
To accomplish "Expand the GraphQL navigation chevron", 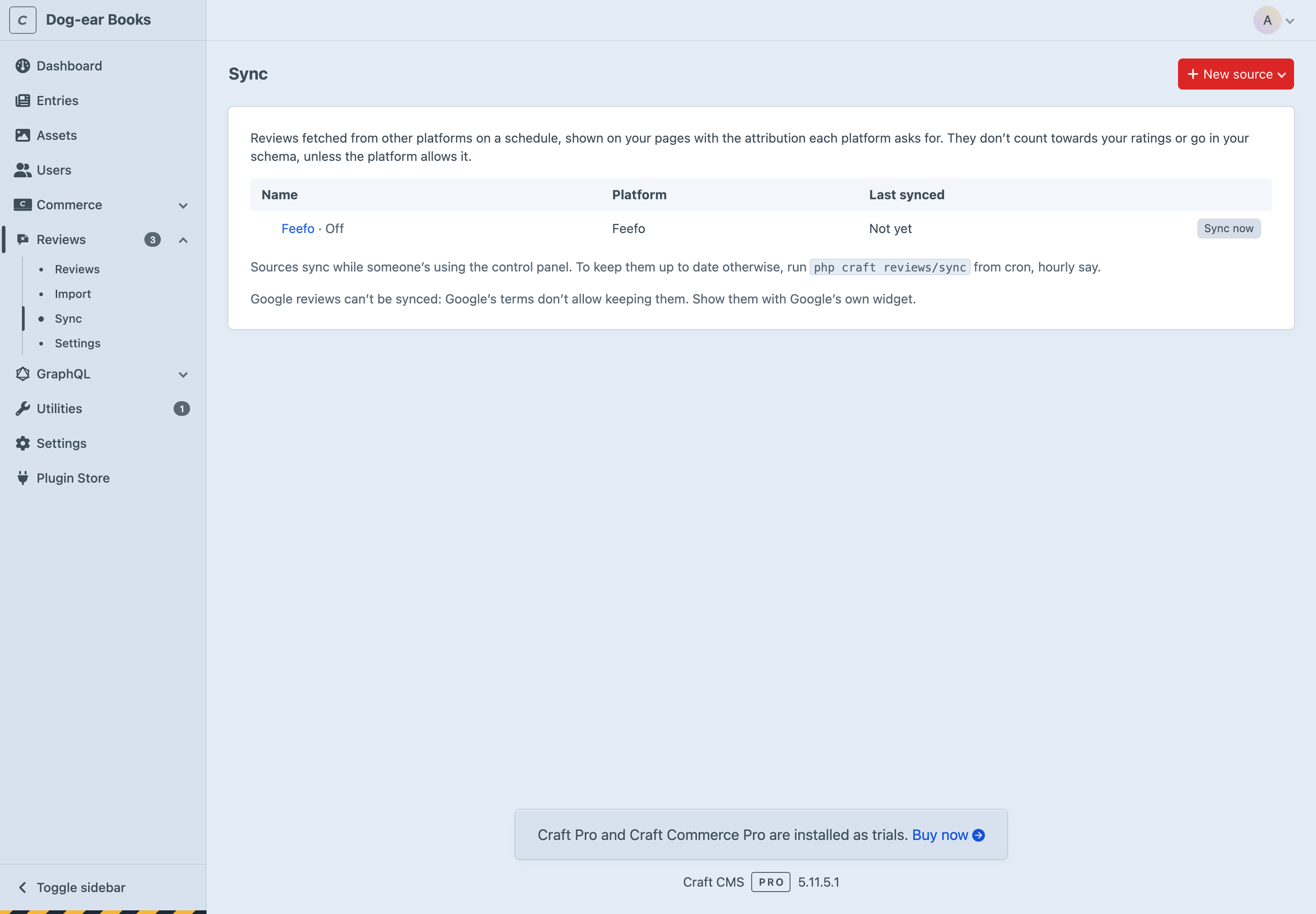I will pos(183,375).
